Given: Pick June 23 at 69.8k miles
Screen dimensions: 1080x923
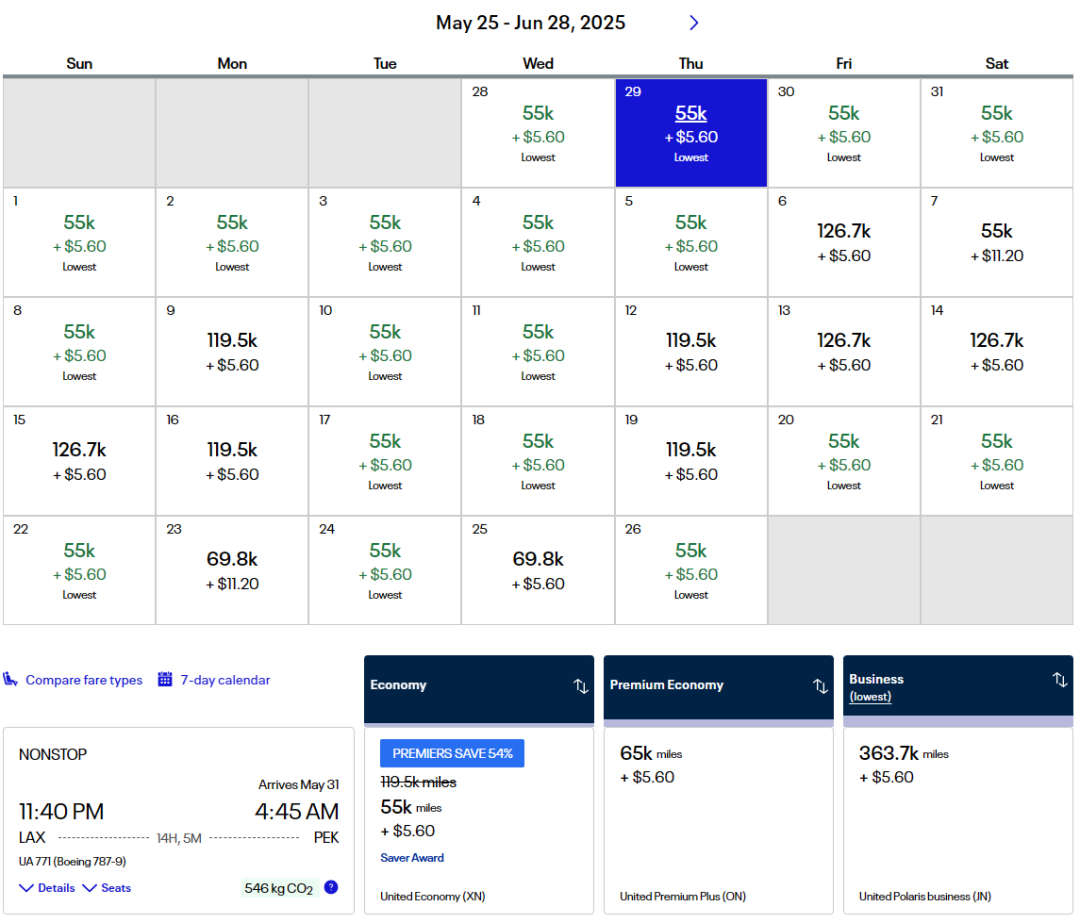Looking at the screenshot, I should coord(232,570).
